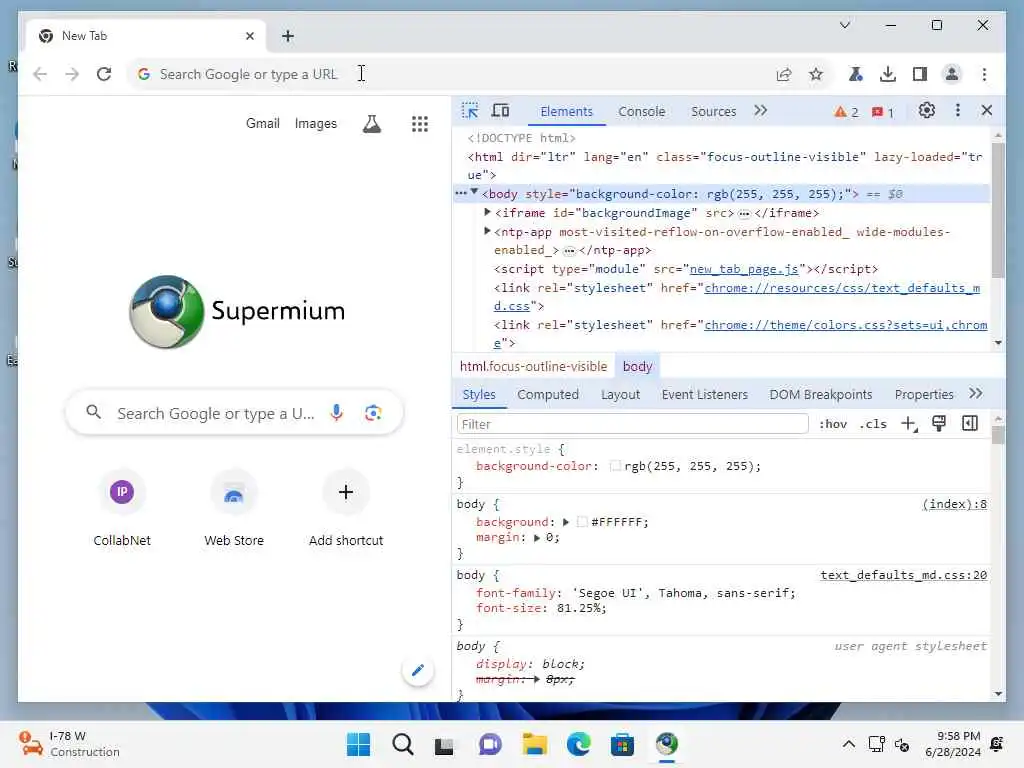Click the styles Filter input field
The image size is (1024, 768).
(x=632, y=424)
